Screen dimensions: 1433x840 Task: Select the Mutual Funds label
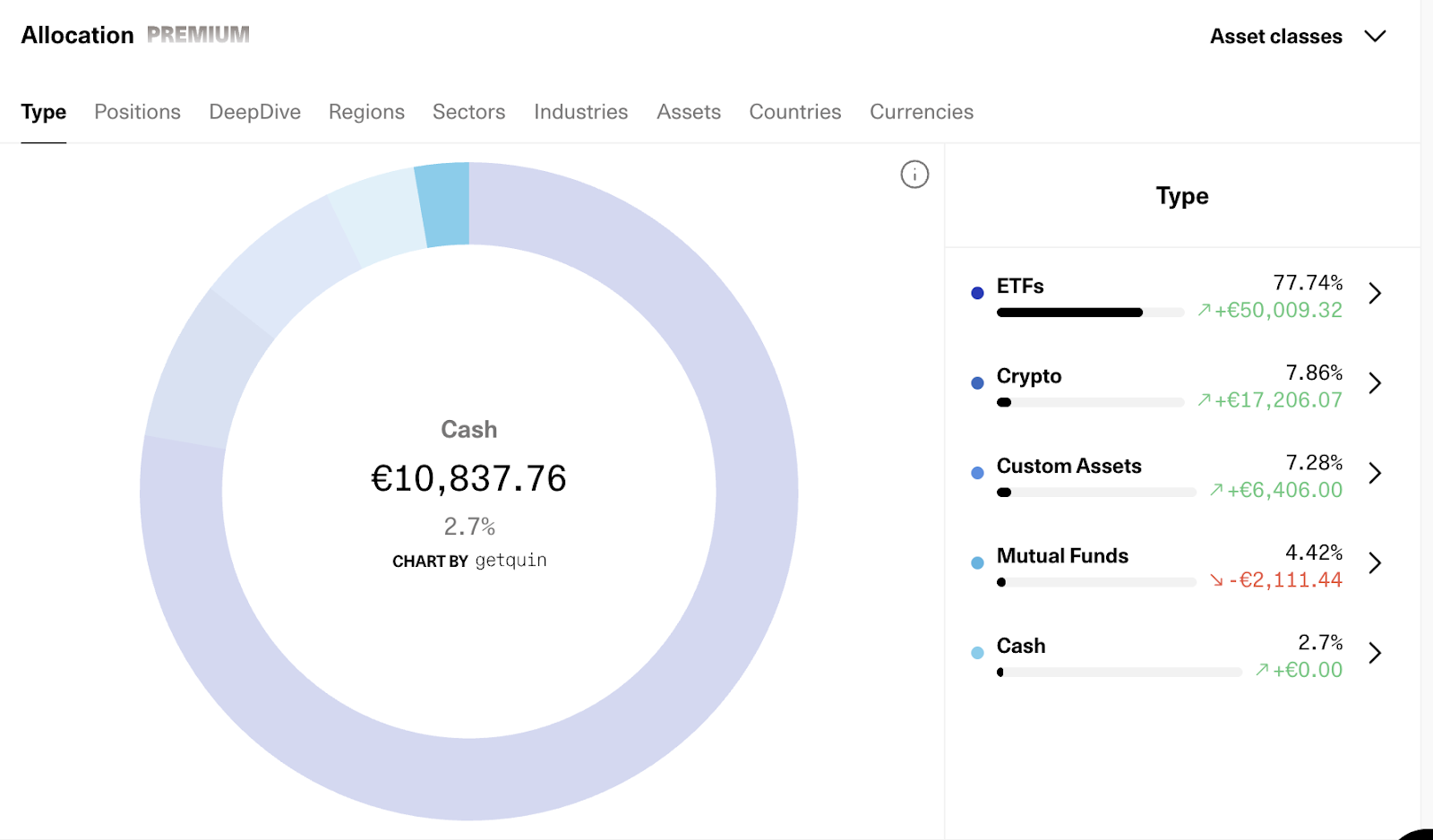(1062, 556)
